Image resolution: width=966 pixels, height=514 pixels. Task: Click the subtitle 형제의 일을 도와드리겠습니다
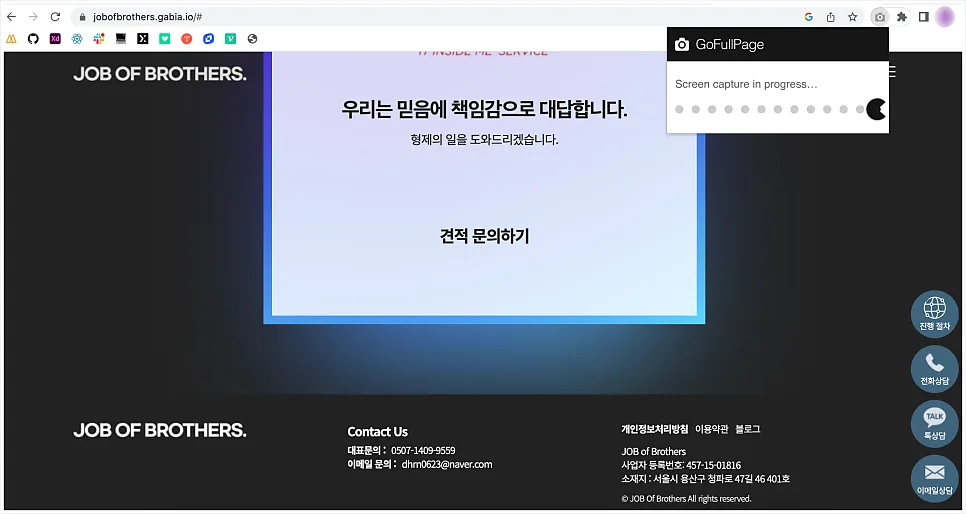[484, 140]
